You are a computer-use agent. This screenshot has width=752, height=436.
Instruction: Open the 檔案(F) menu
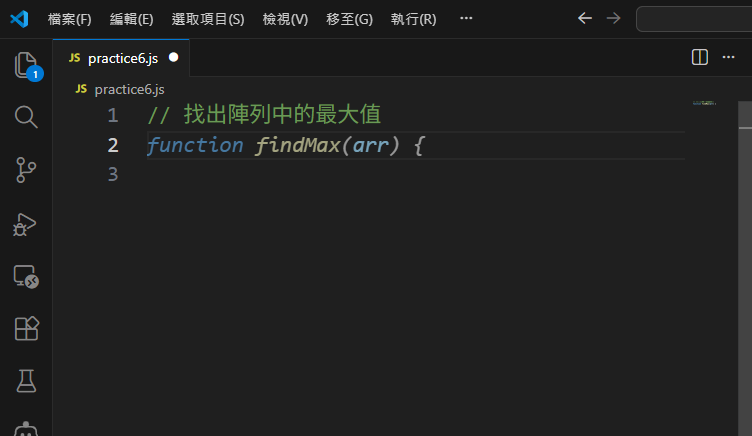pyautogui.click(x=69, y=19)
